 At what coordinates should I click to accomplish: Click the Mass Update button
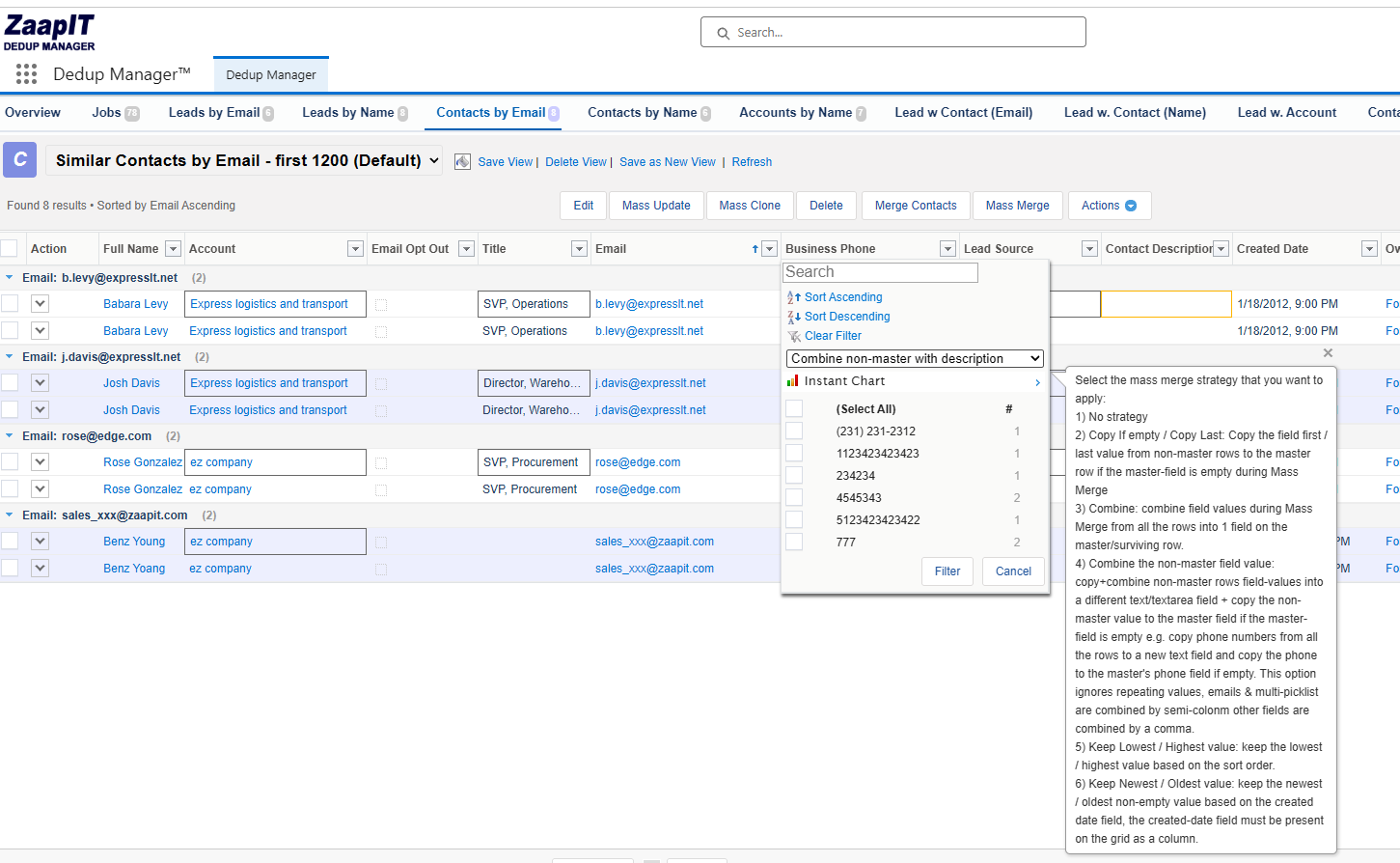(656, 206)
